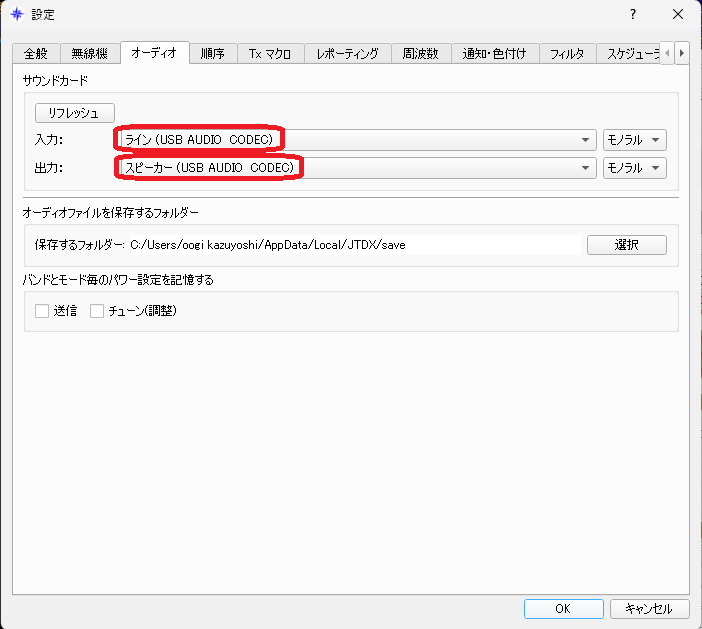Switch to the フィルタ tab
702x629 pixels.
[567, 54]
